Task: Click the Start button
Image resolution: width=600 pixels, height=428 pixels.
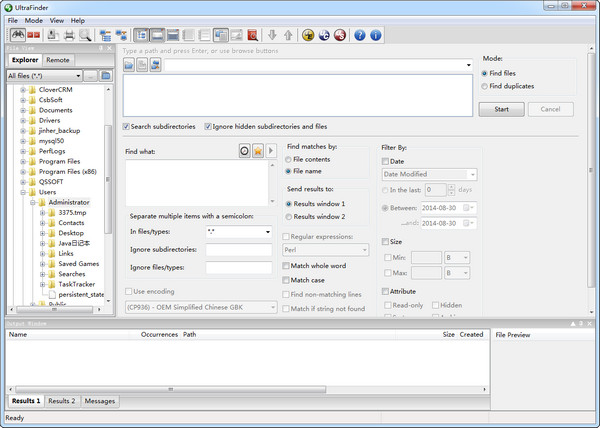Action: [x=501, y=109]
